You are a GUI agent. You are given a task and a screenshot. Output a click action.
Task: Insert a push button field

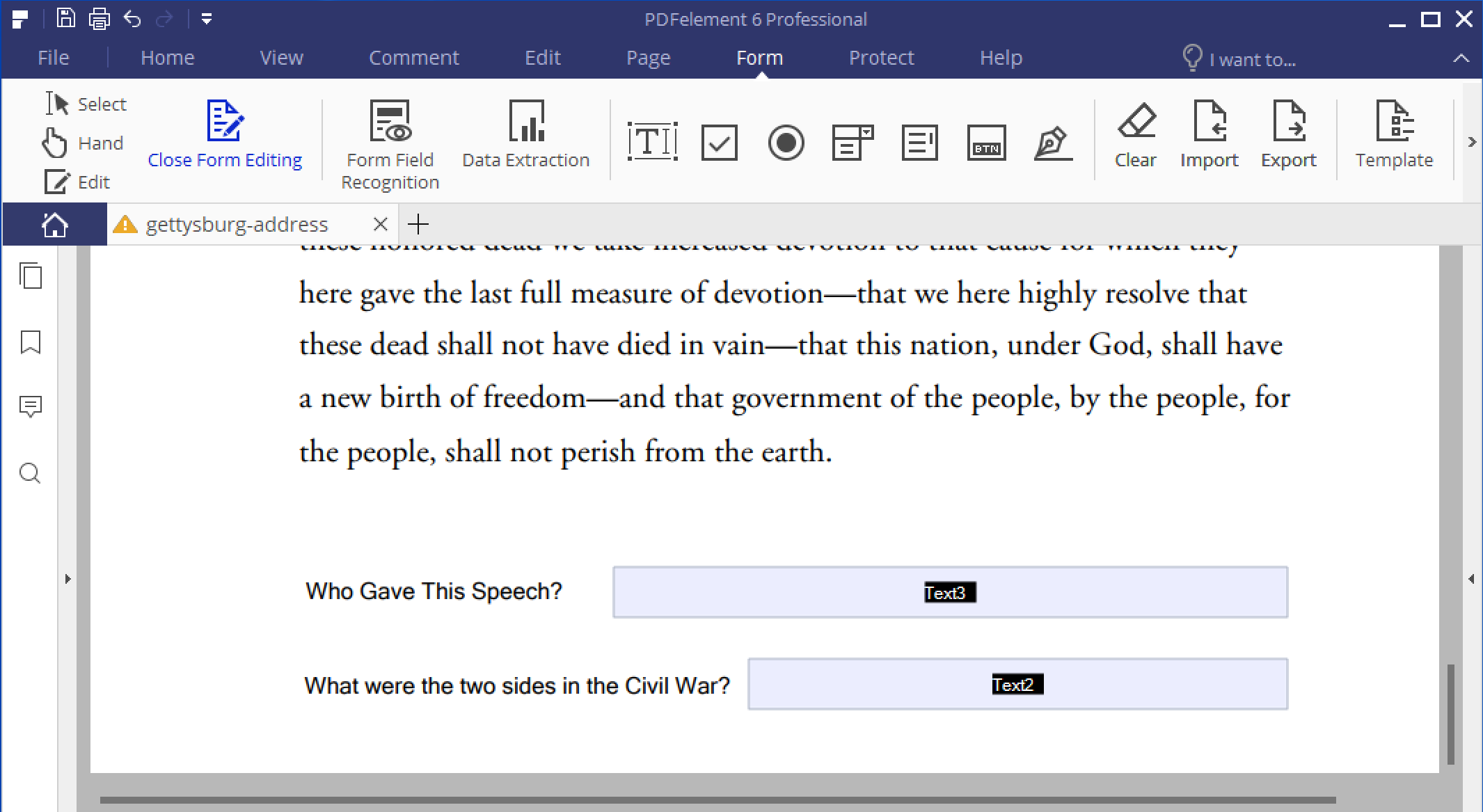[986, 142]
